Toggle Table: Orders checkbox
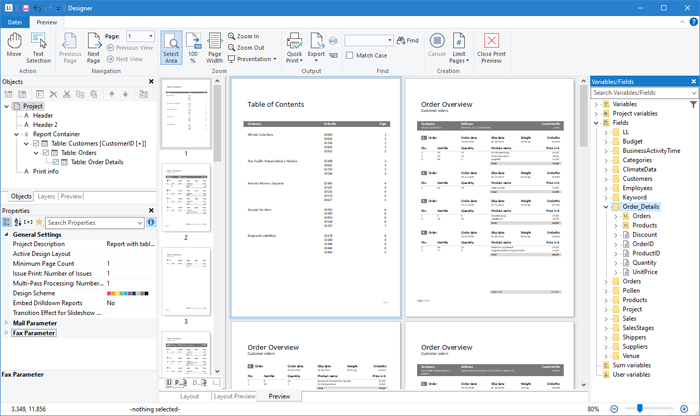 (x=46, y=153)
